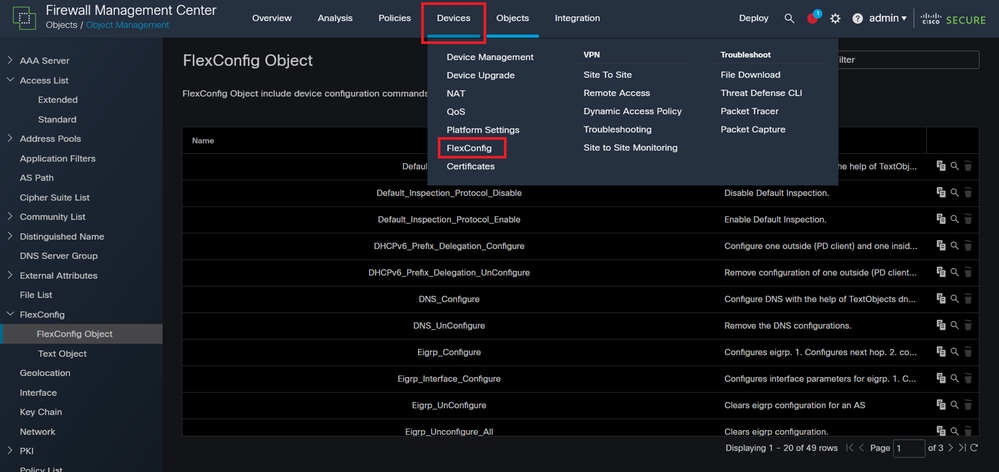Collapse the Access List tree node
The height and width of the screenshot is (472, 999).
click(10, 80)
